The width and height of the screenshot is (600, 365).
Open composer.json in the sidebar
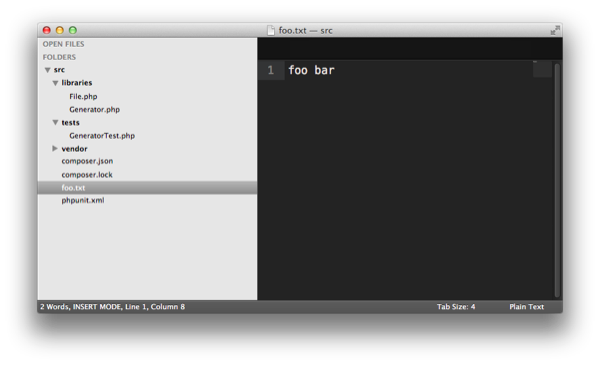(x=87, y=161)
